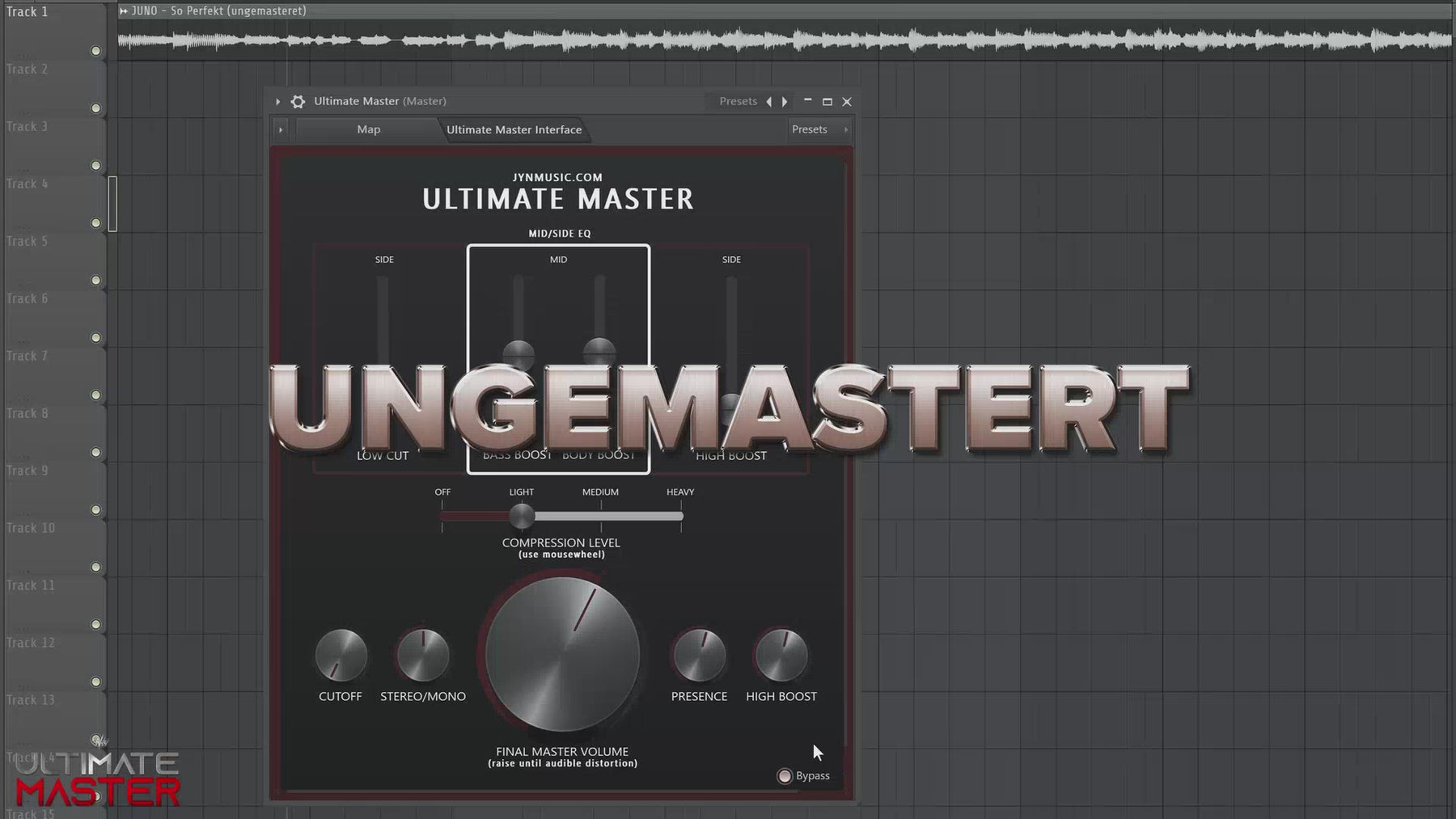Select the Ultimate Master Interface tab
Image resolution: width=1456 pixels, height=819 pixels.
point(515,129)
